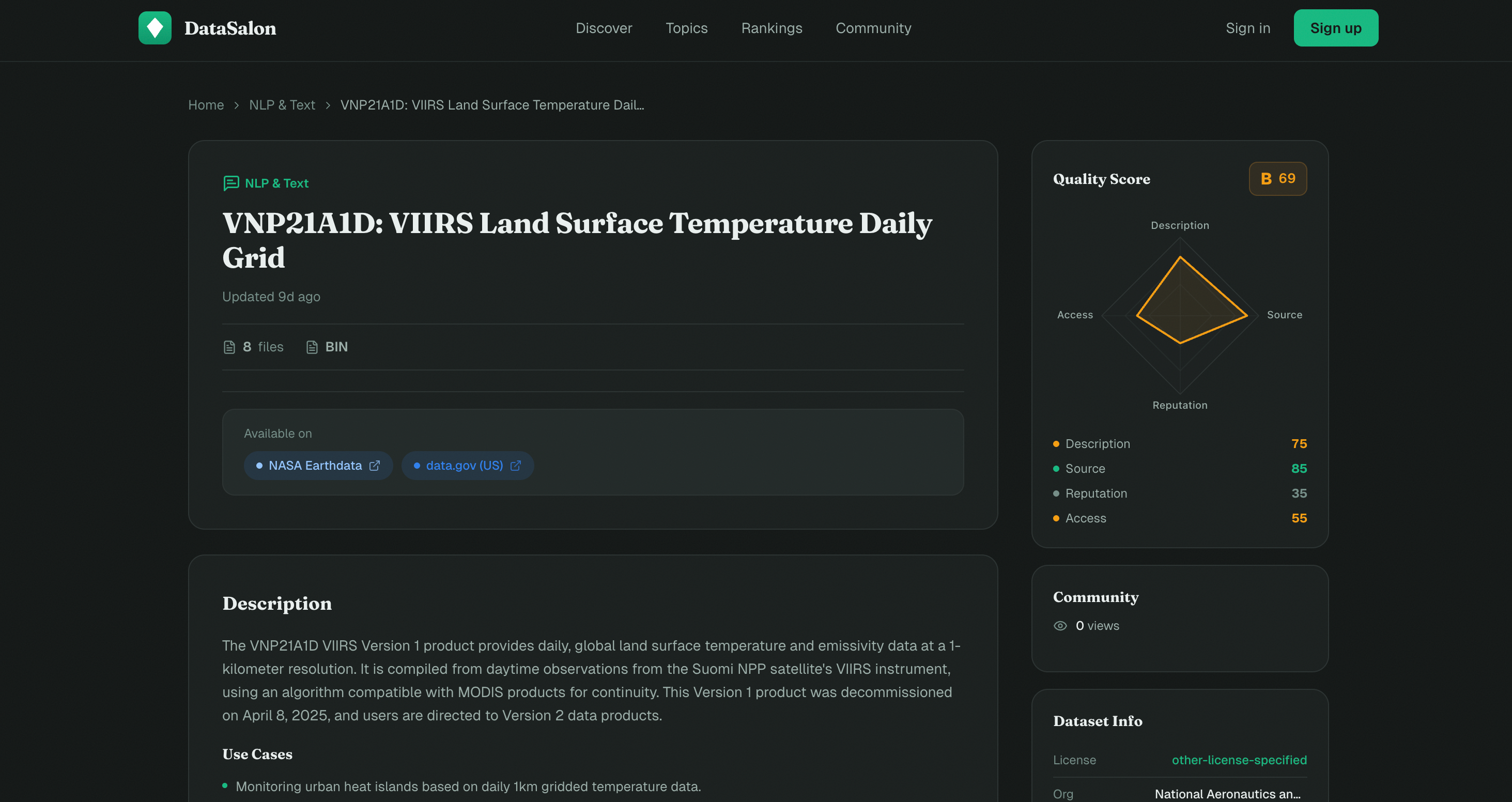Click the breadcrumb chevron after NLP & Text

pyautogui.click(x=328, y=105)
